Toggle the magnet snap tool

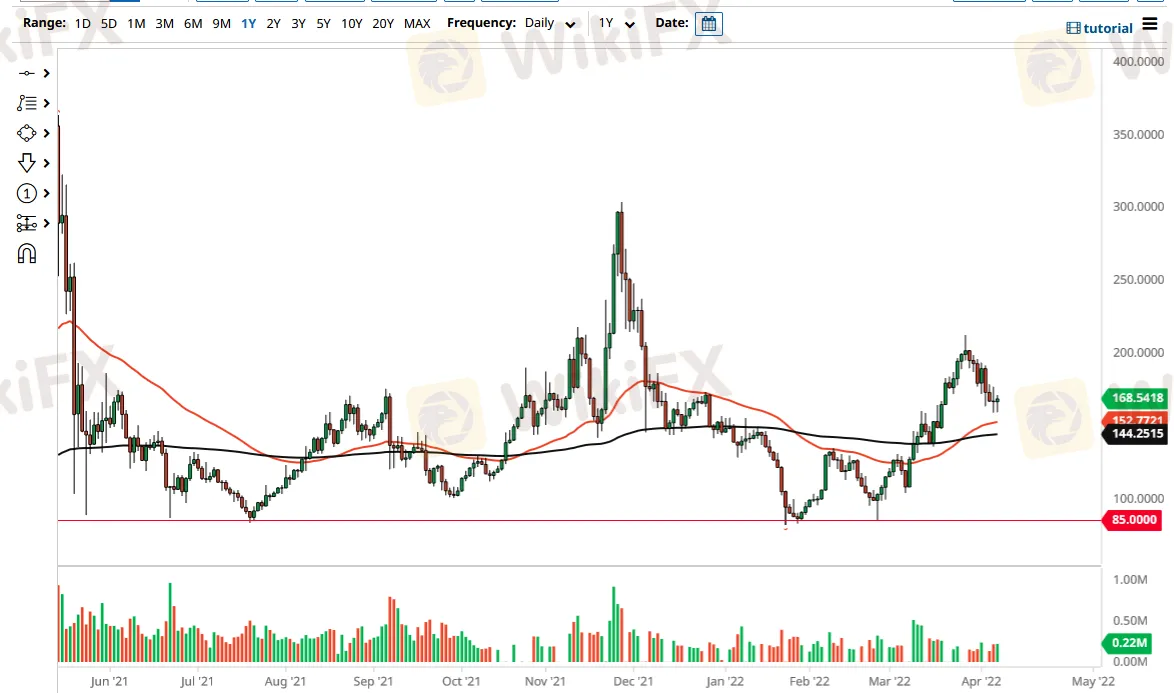(27, 254)
